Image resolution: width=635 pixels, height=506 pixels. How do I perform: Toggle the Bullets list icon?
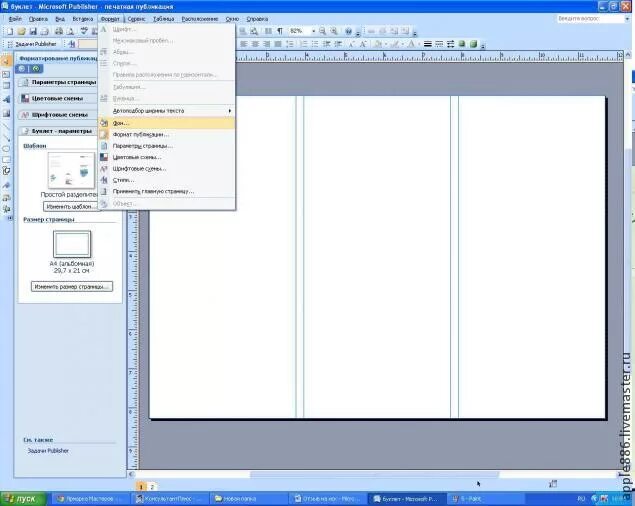[315, 44]
